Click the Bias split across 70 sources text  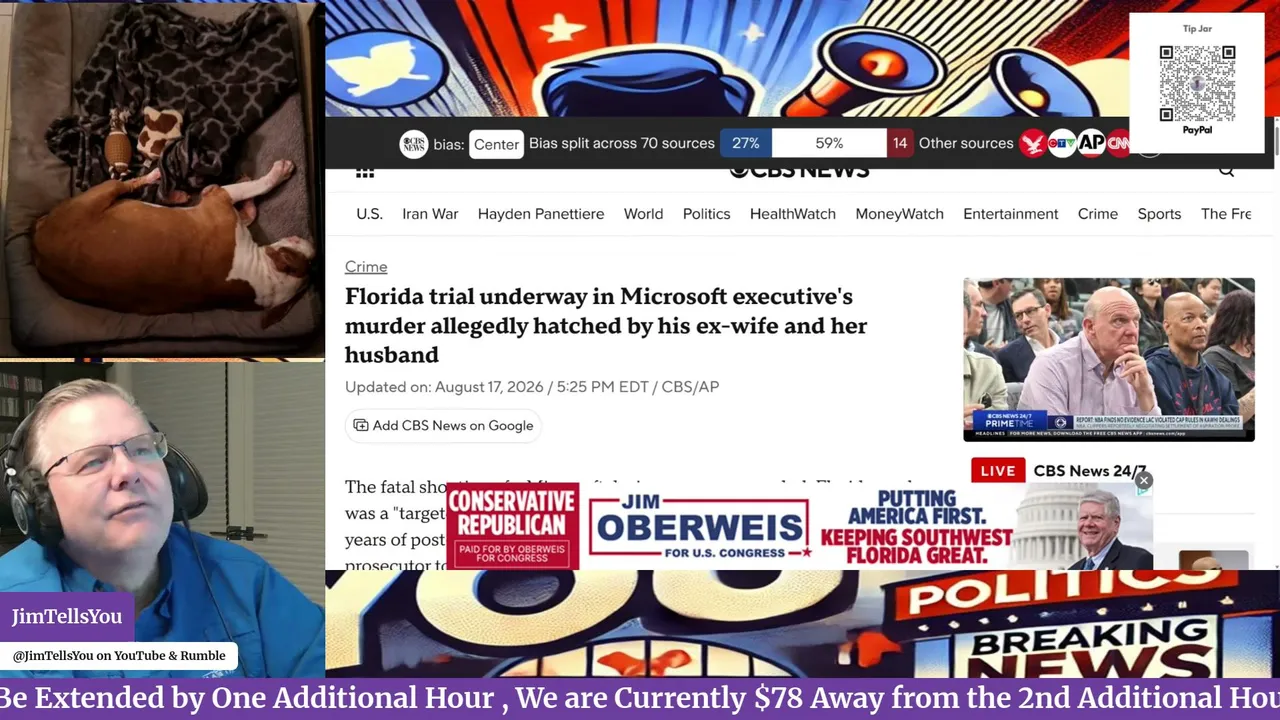(x=622, y=143)
